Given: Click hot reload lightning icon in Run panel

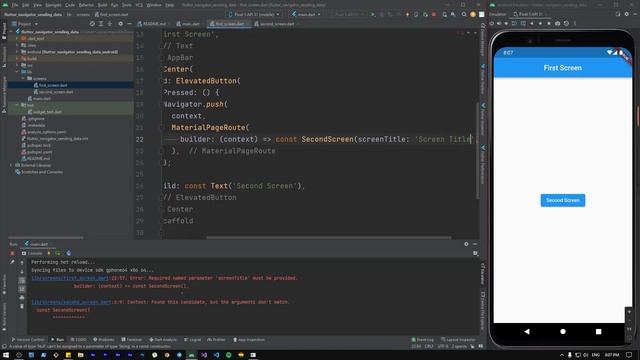Looking at the screenshot, I should [49, 253].
